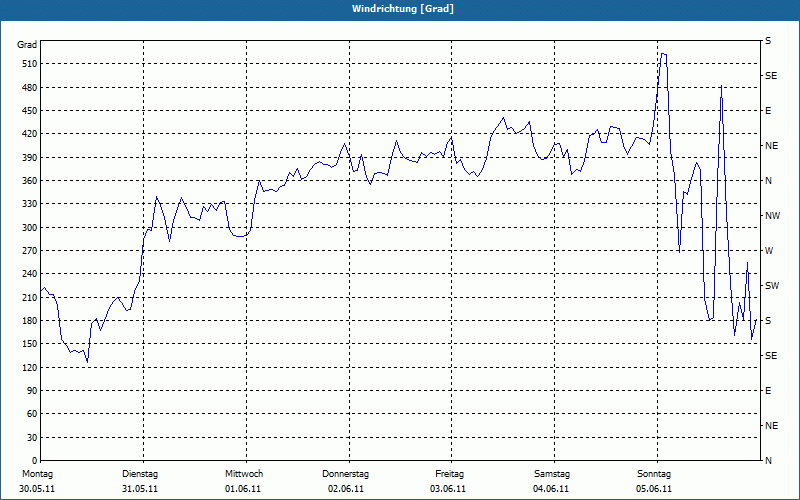Click the date 01.06.11
800x500 pixels.
click(x=243, y=489)
